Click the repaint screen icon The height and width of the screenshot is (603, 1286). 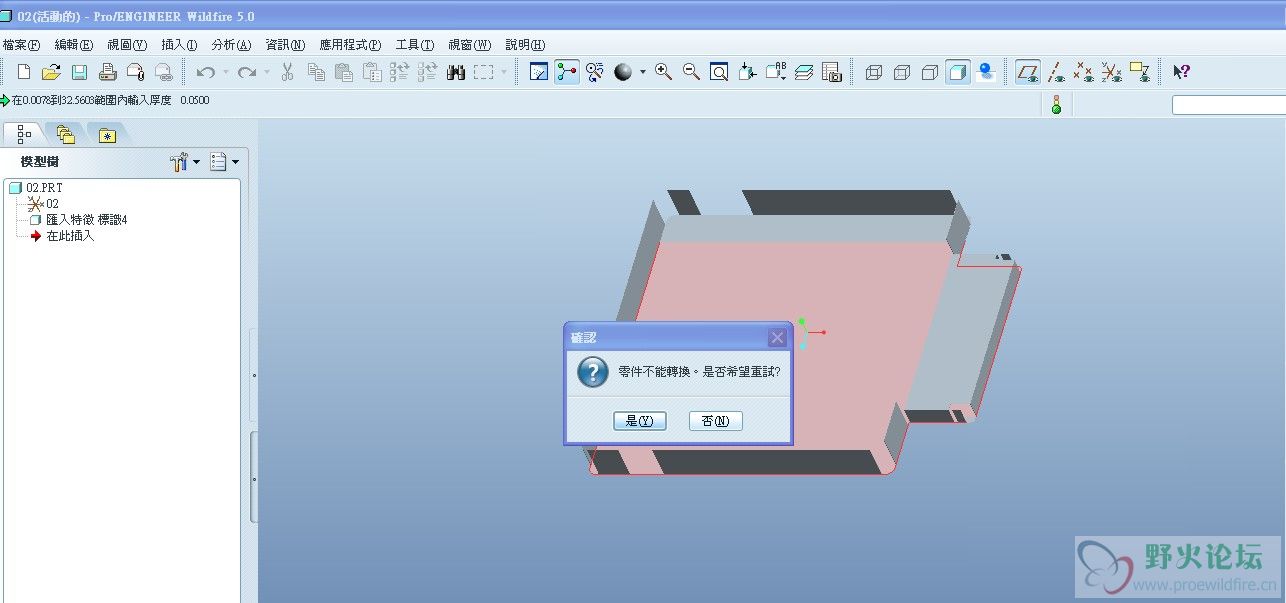(x=539, y=72)
